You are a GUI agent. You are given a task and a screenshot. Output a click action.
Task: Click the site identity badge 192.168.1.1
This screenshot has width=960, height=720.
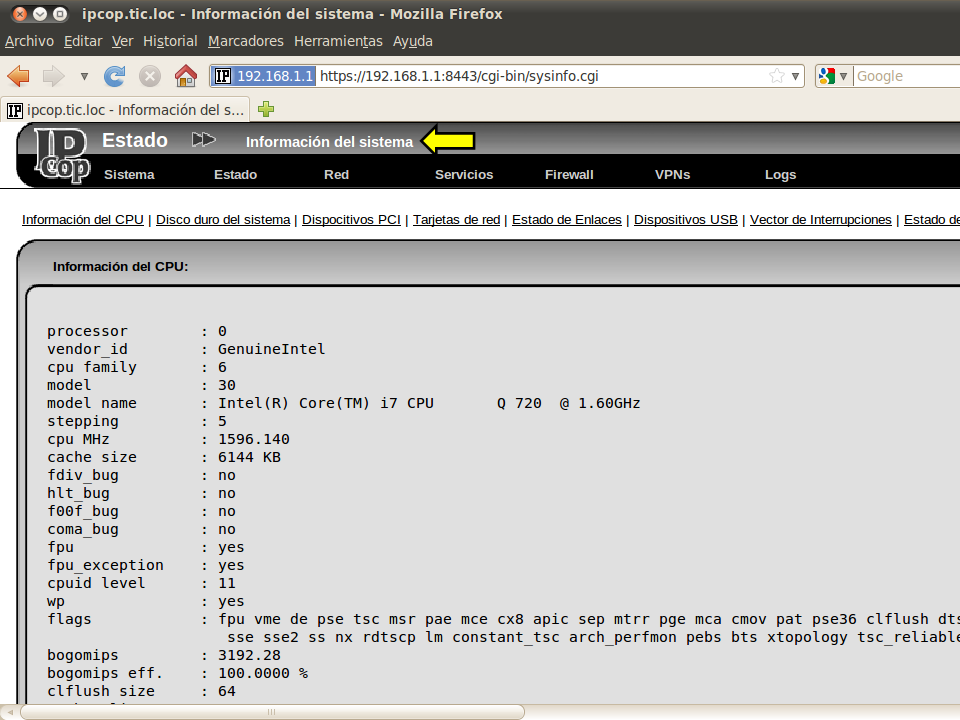[264, 76]
